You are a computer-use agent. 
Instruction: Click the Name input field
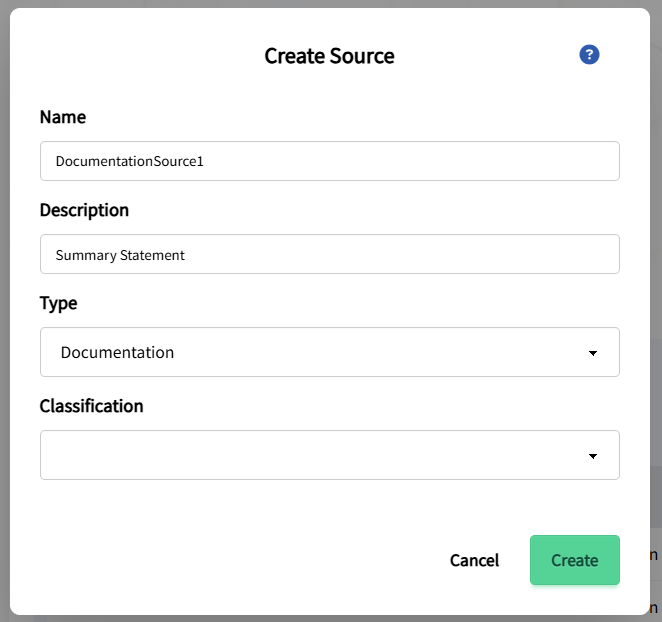coord(330,161)
